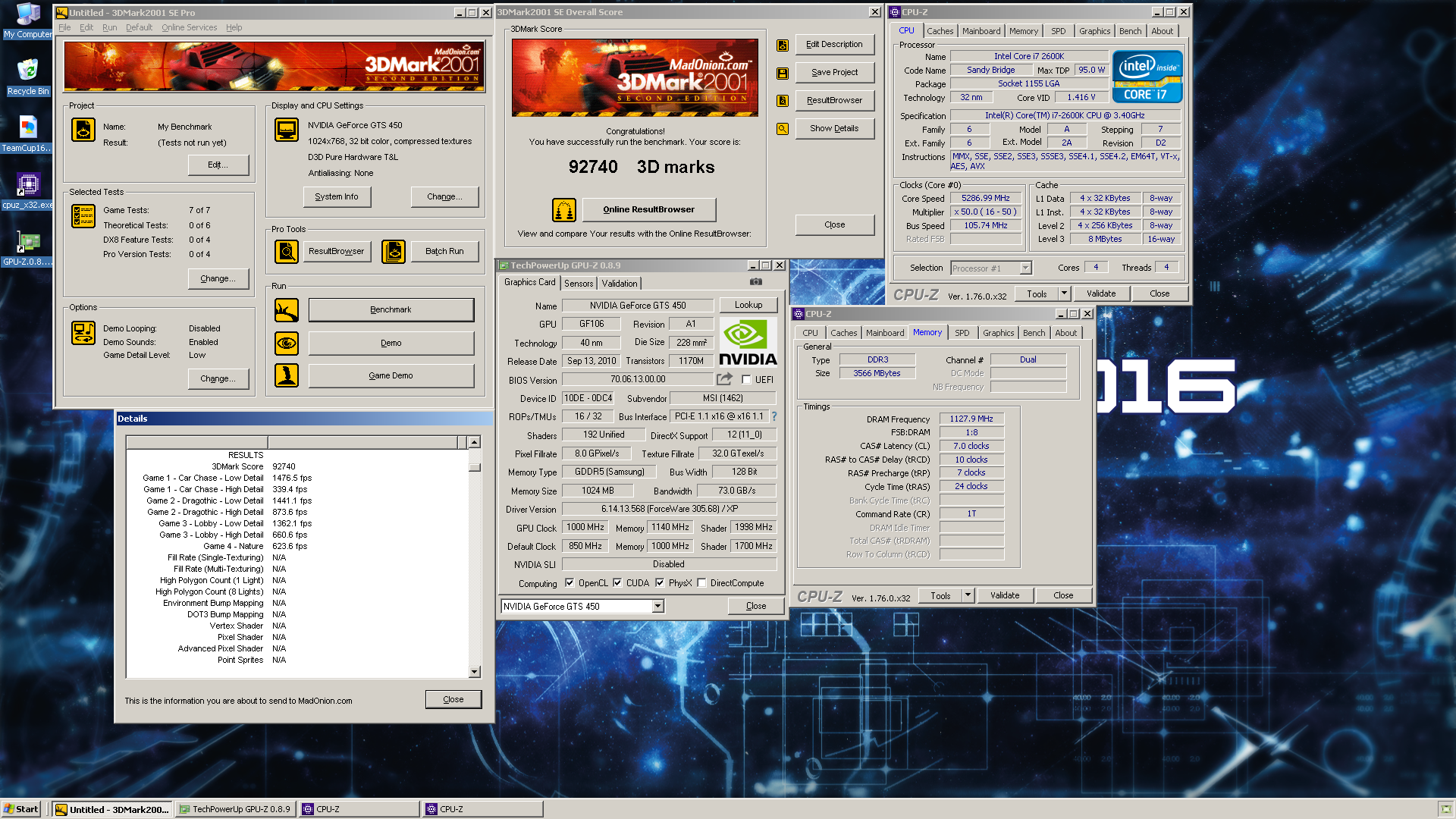The image size is (1456, 819).
Task: Click the Start button on taskbar
Action: click(x=20, y=809)
